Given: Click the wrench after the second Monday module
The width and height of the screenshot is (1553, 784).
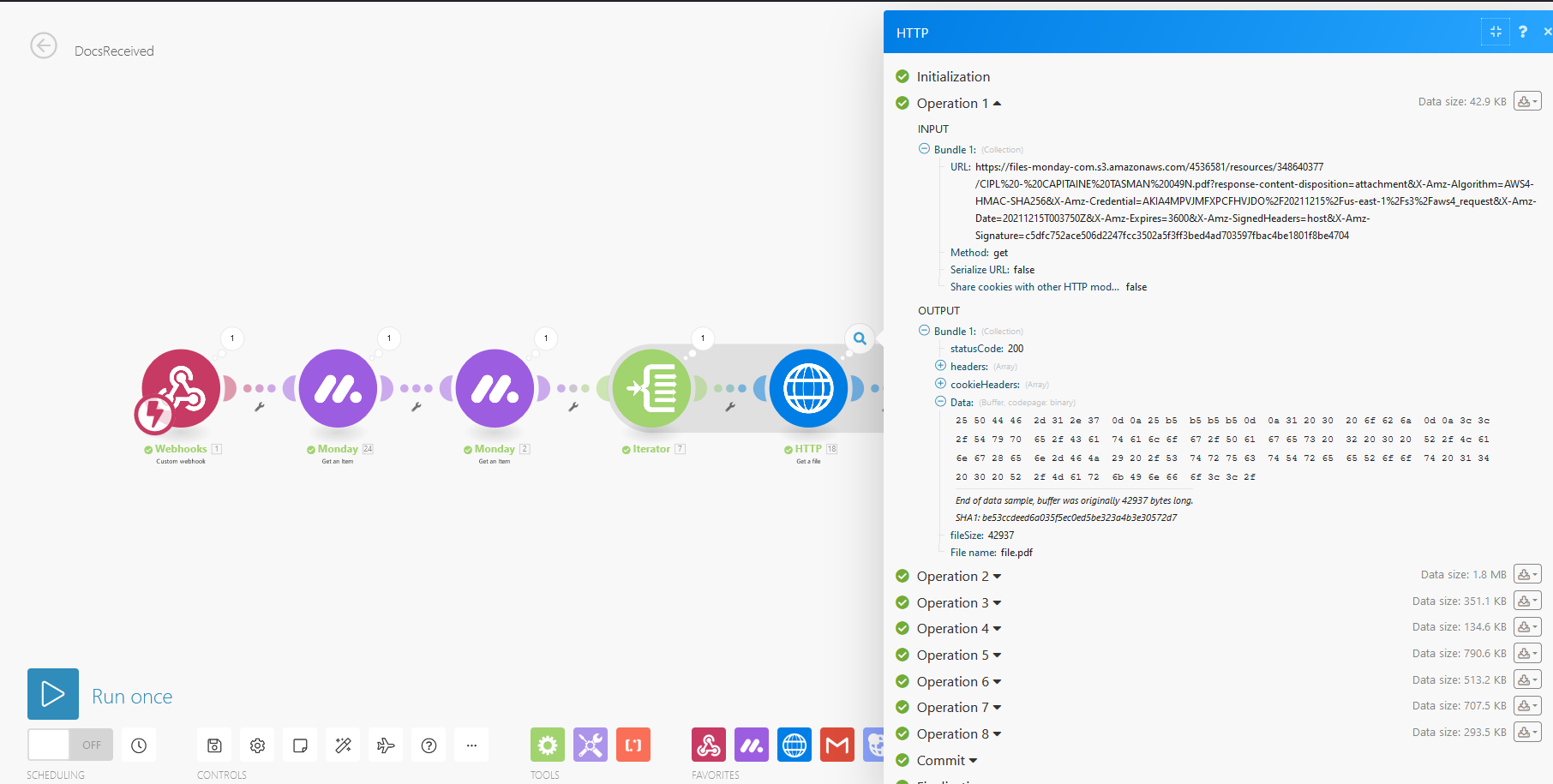Looking at the screenshot, I should 573,407.
